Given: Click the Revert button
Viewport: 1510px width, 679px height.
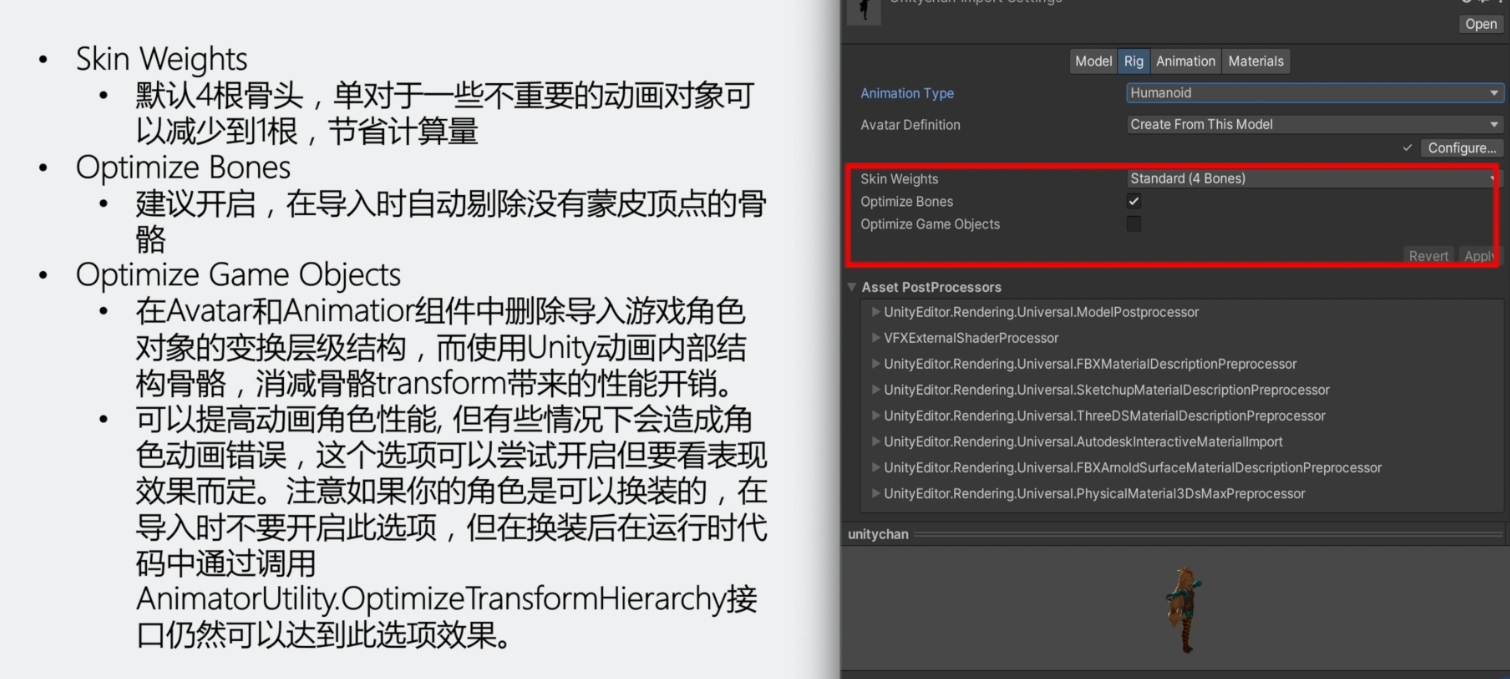Looking at the screenshot, I should point(1428,256).
